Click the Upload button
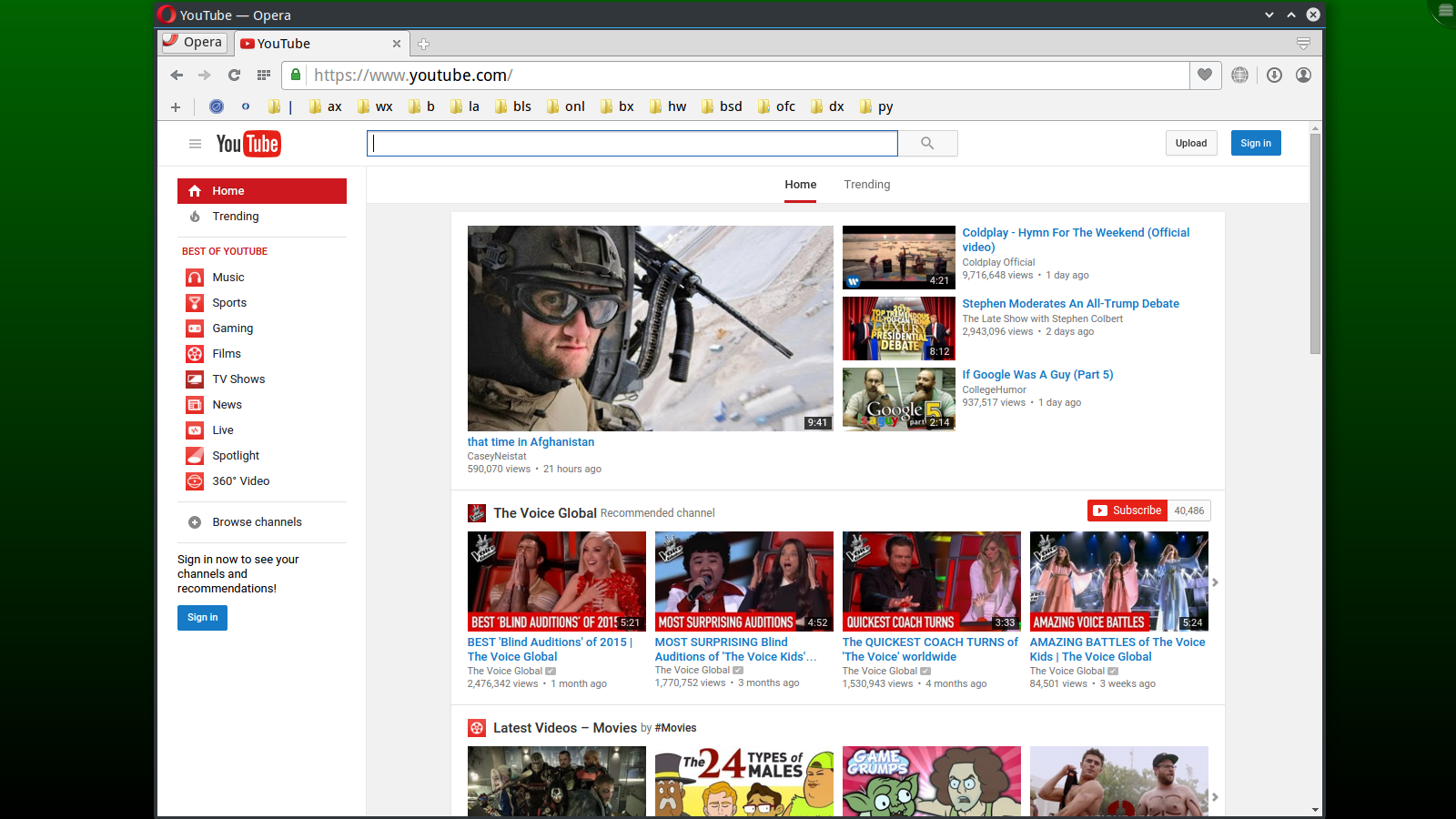This screenshot has height=819, width=1456. [1190, 143]
